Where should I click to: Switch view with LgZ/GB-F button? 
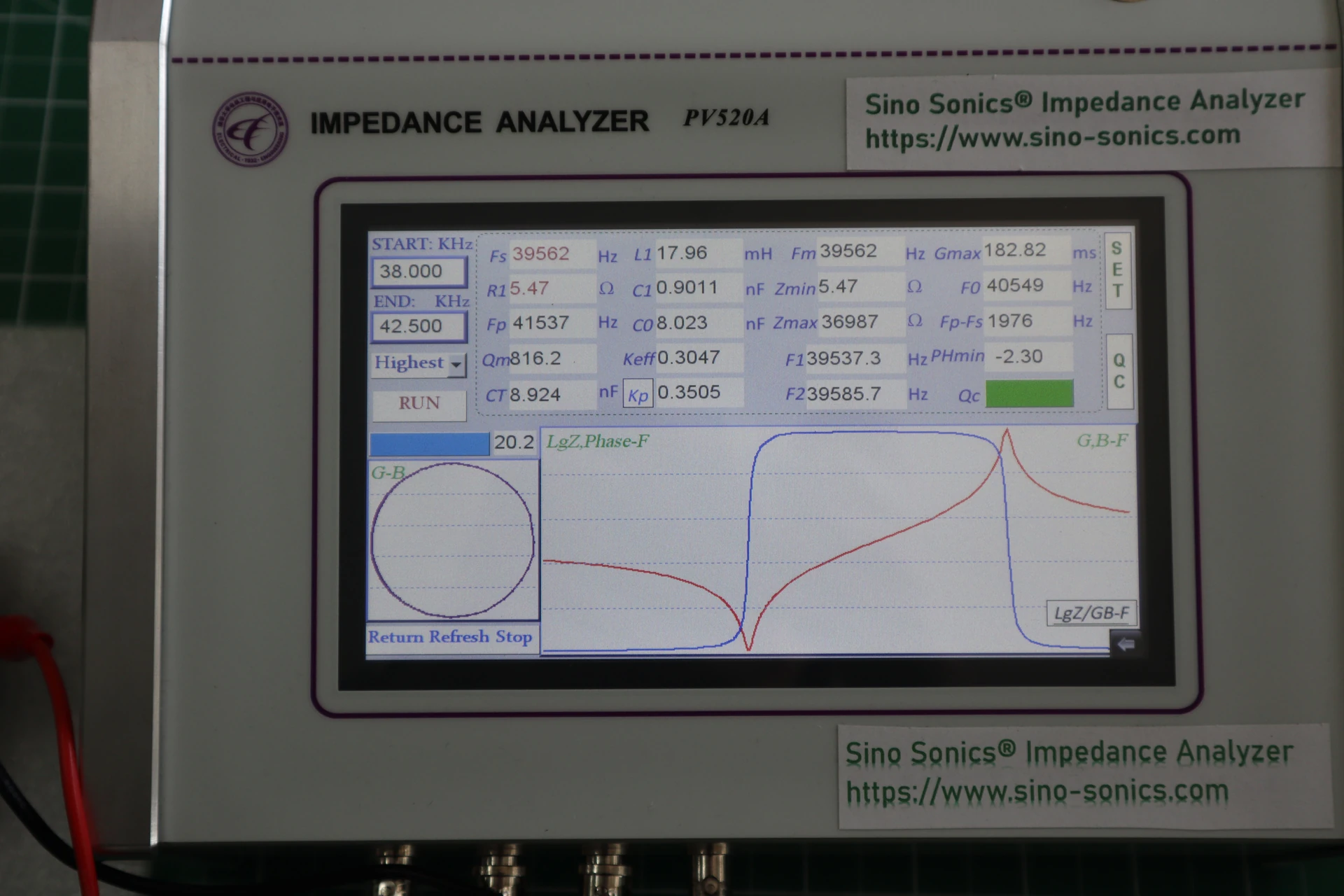(x=1091, y=613)
